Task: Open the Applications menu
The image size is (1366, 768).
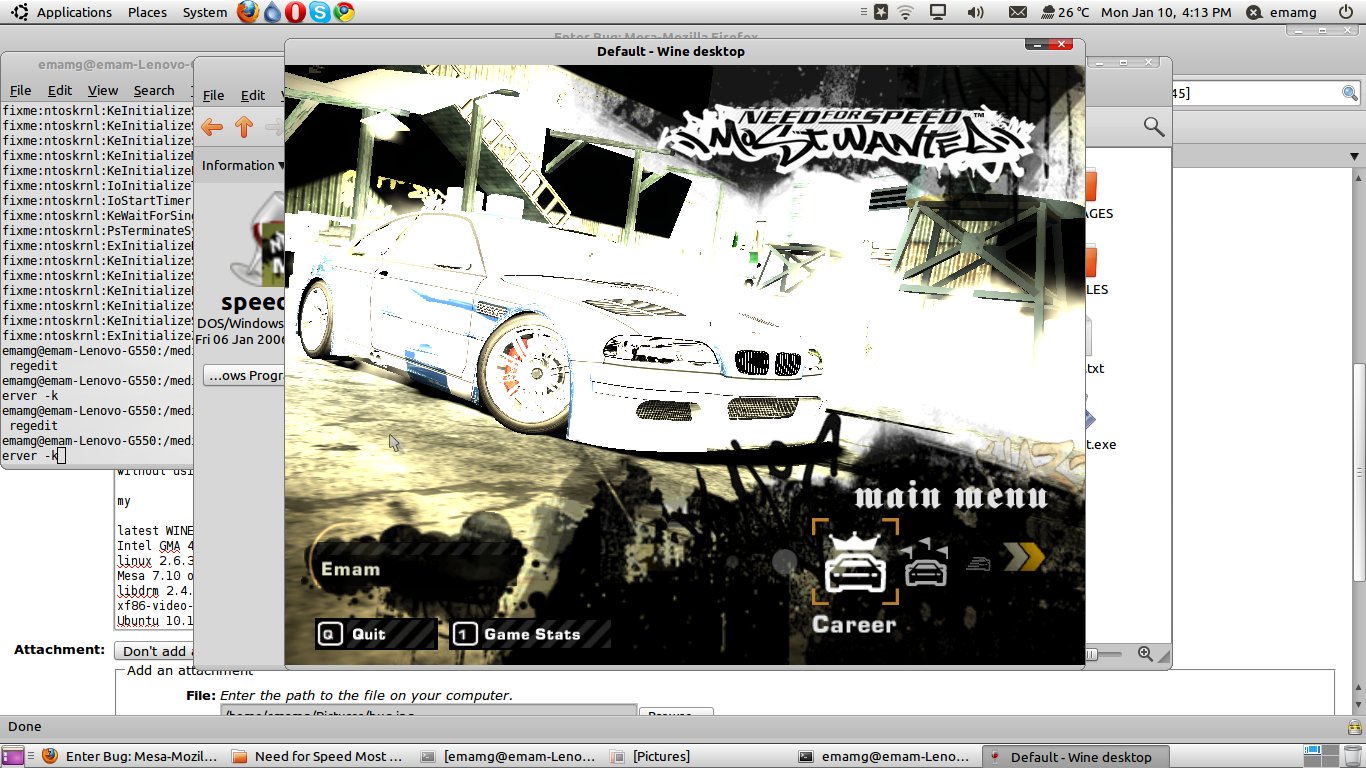Action: [73, 12]
